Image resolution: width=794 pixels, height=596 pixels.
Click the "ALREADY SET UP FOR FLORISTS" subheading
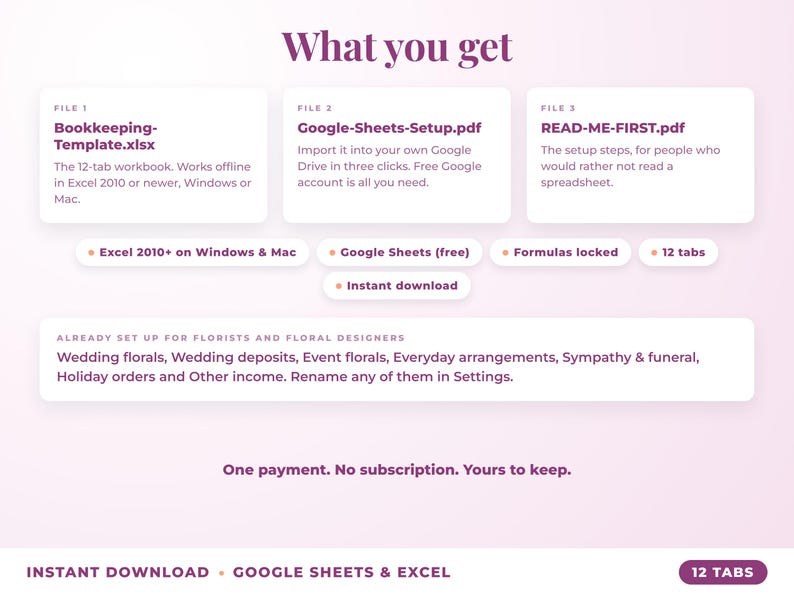pyautogui.click(x=231, y=338)
